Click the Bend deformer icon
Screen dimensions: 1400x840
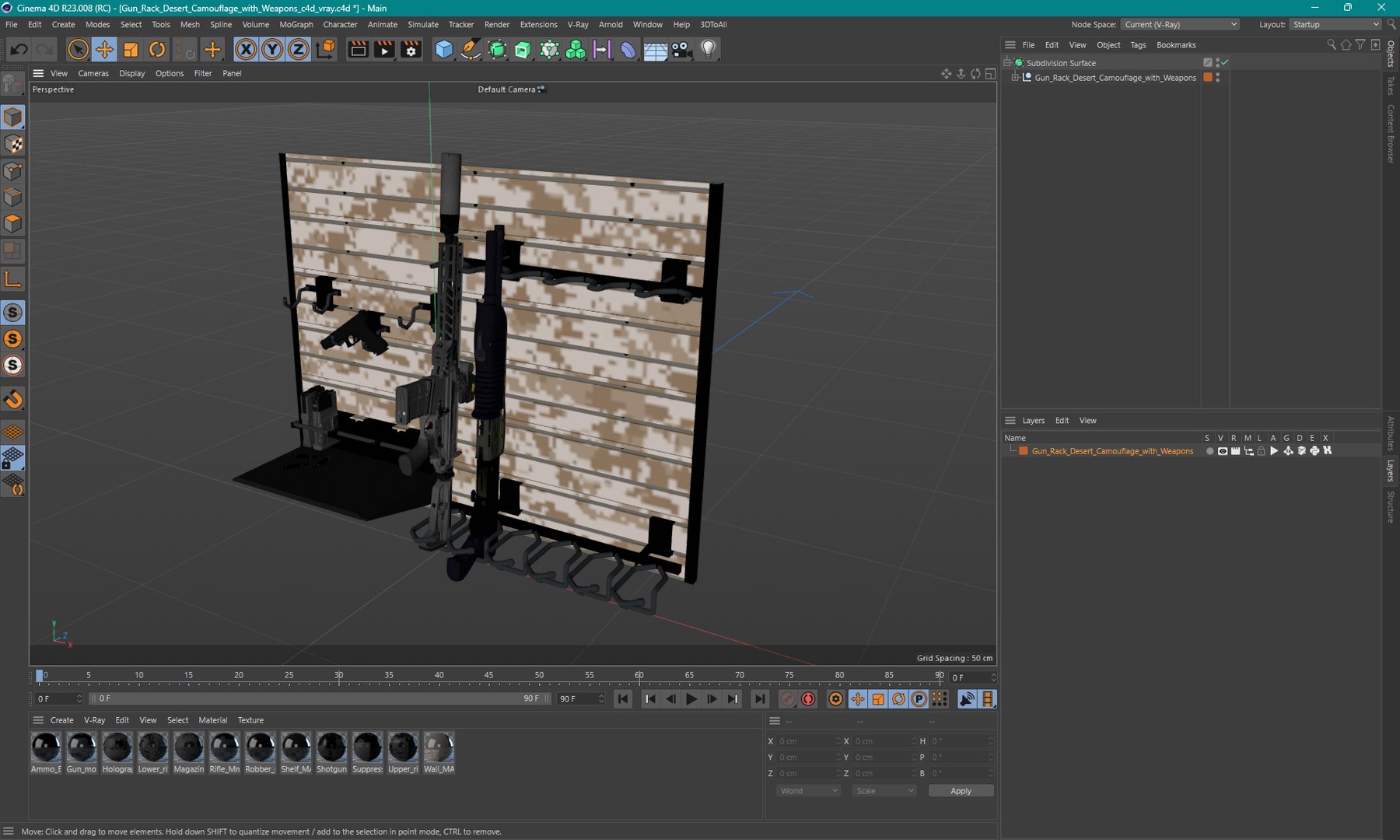[628, 50]
